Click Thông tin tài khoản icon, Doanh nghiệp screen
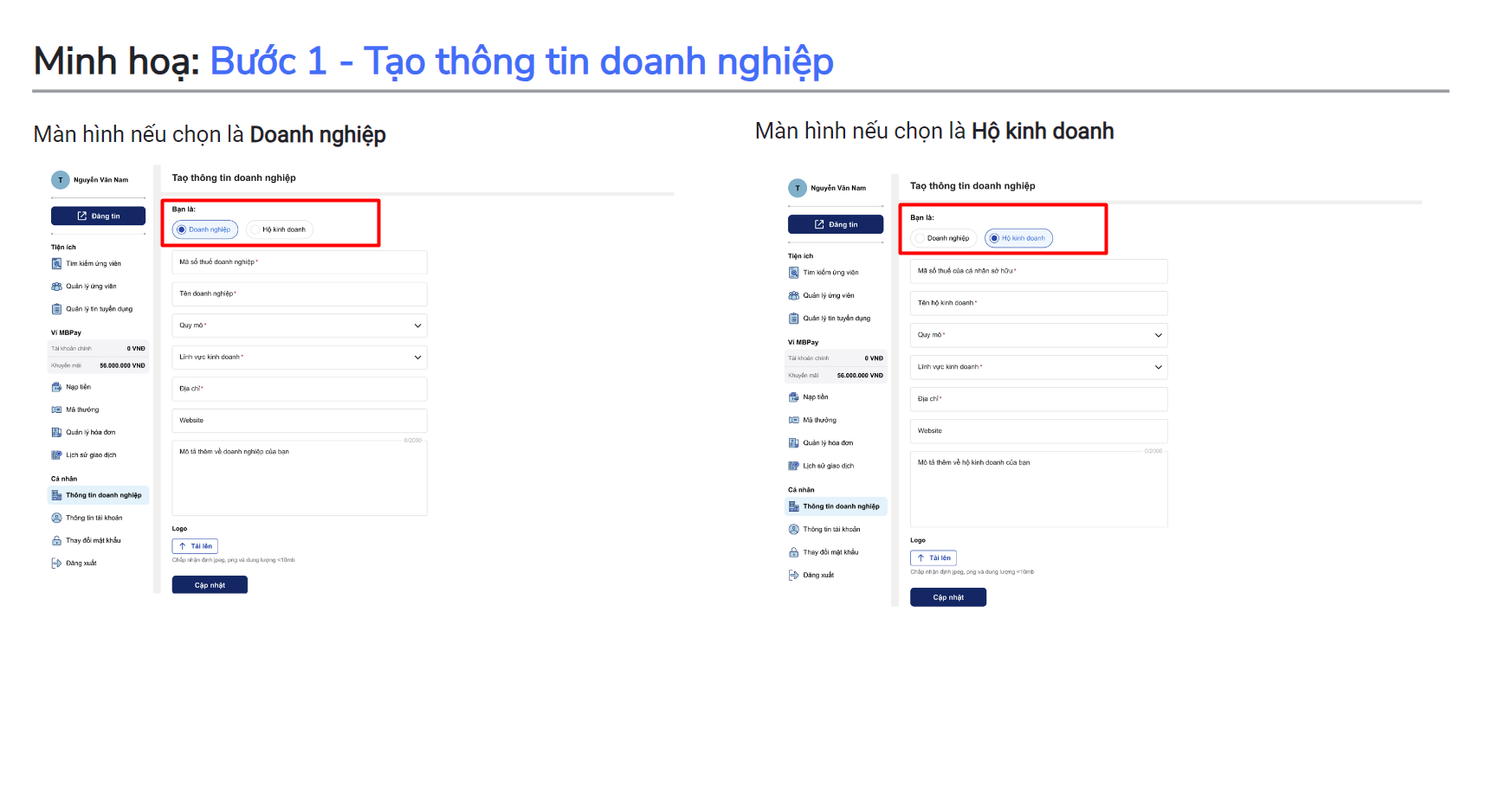This screenshot has width=1486, height=812. tap(56, 518)
